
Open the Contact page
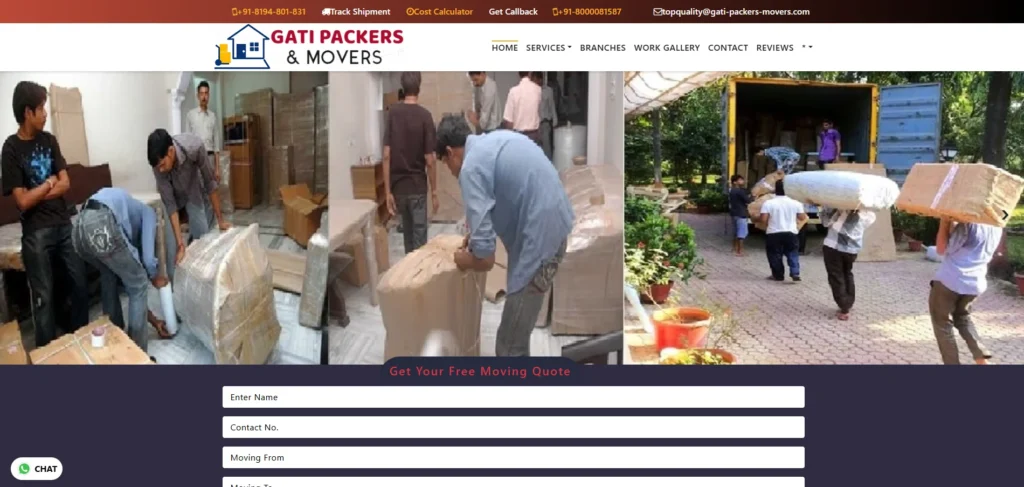728,48
